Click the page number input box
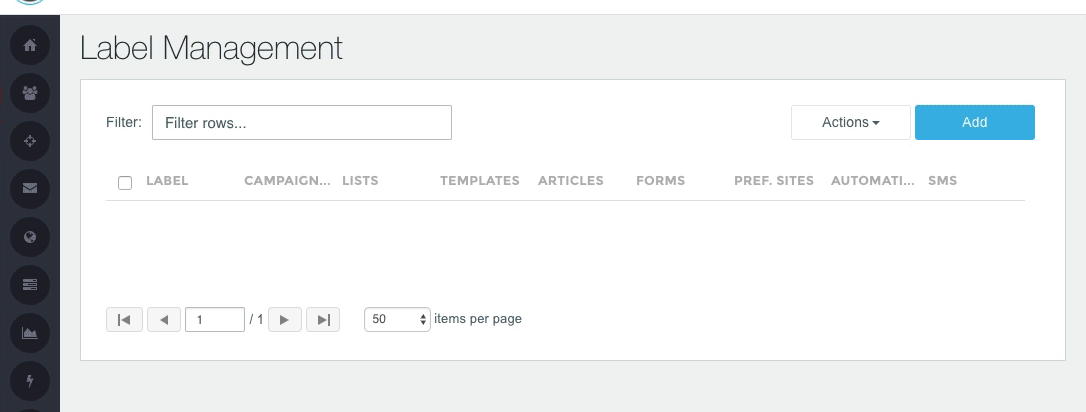This screenshot has width=1086, height=412. (216, 320)
